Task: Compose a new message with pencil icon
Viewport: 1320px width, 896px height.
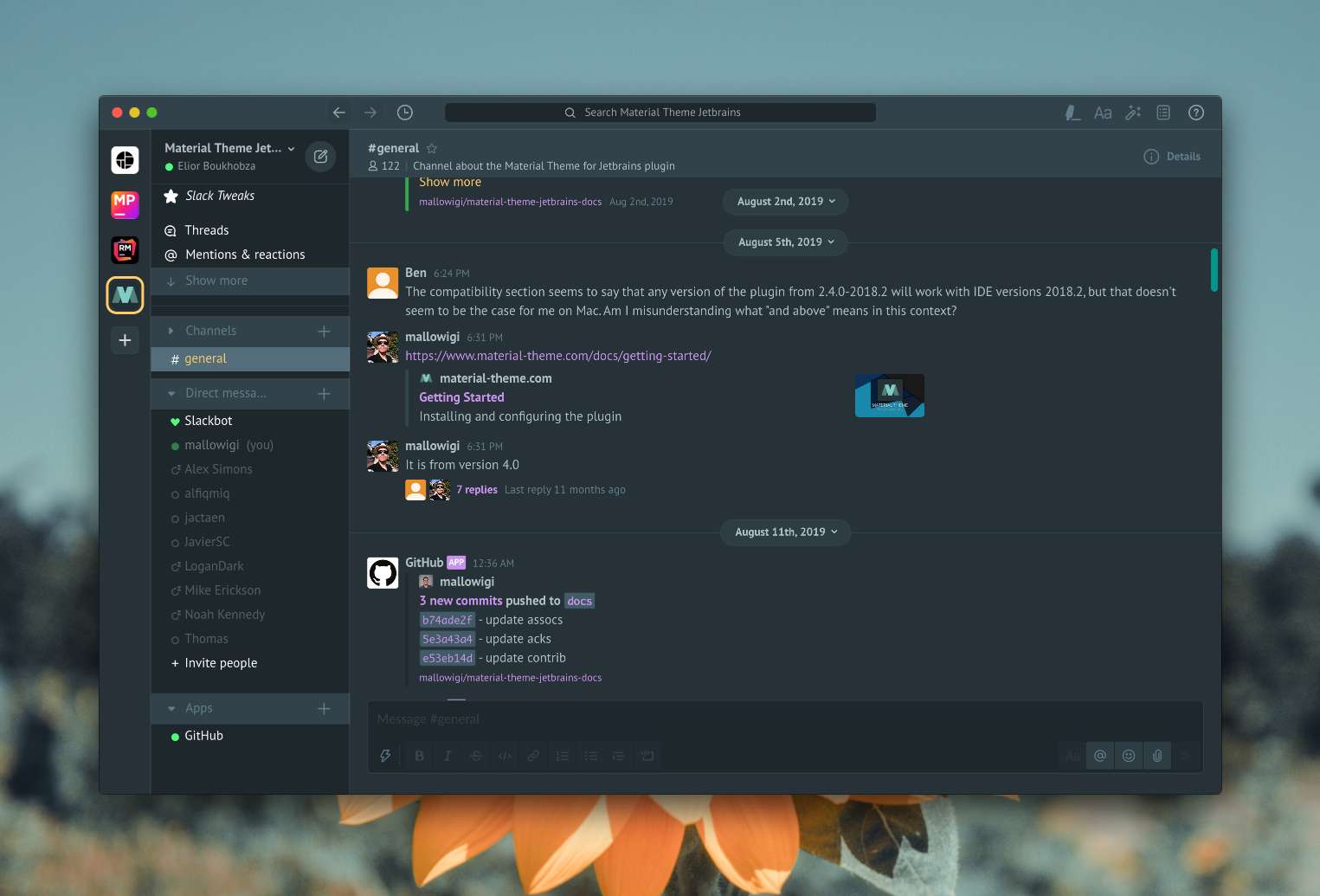Action: pos(320,157)
